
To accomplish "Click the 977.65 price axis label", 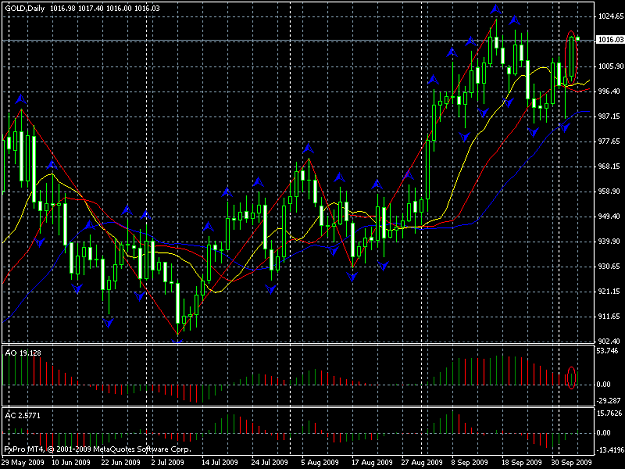I will (x=609, y=141).
